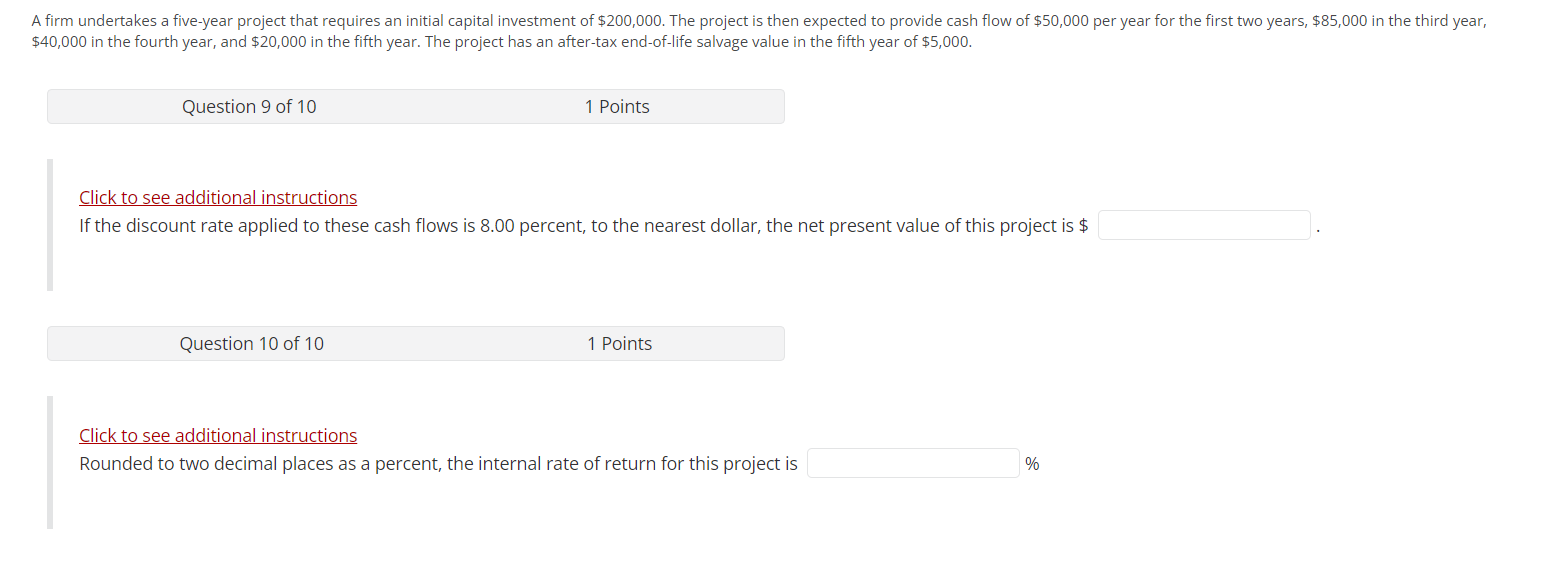The image size is (1543, 587).
Task: Click the dollar sign before the NPV box
Action: tap(1084, 225)
